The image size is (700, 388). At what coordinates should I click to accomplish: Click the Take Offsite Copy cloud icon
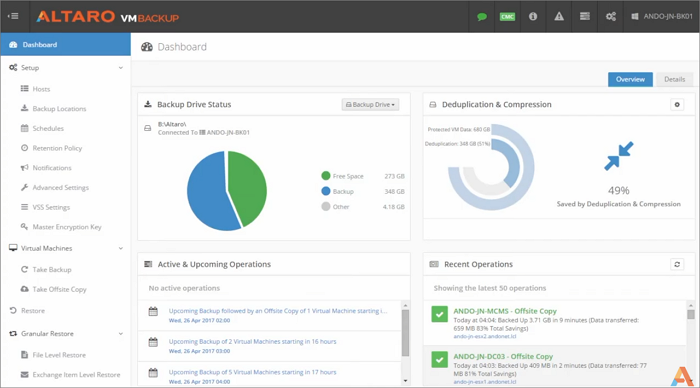pyautogui.click(x=25, y=289)
